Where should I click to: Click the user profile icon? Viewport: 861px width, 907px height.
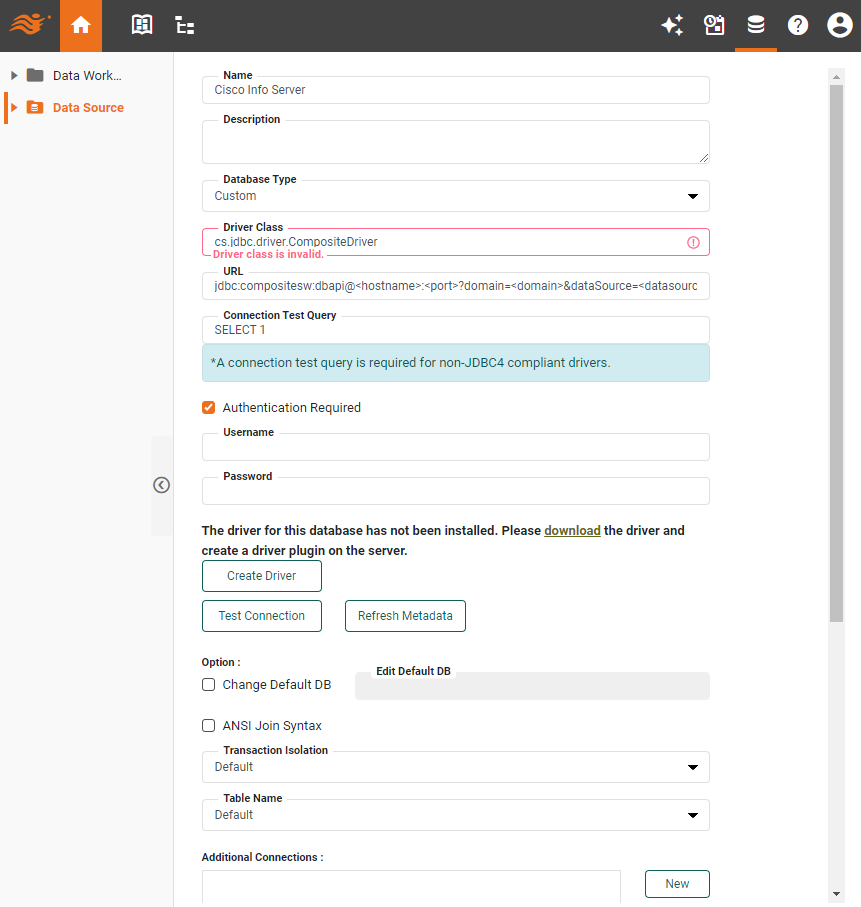click(839, 25)
